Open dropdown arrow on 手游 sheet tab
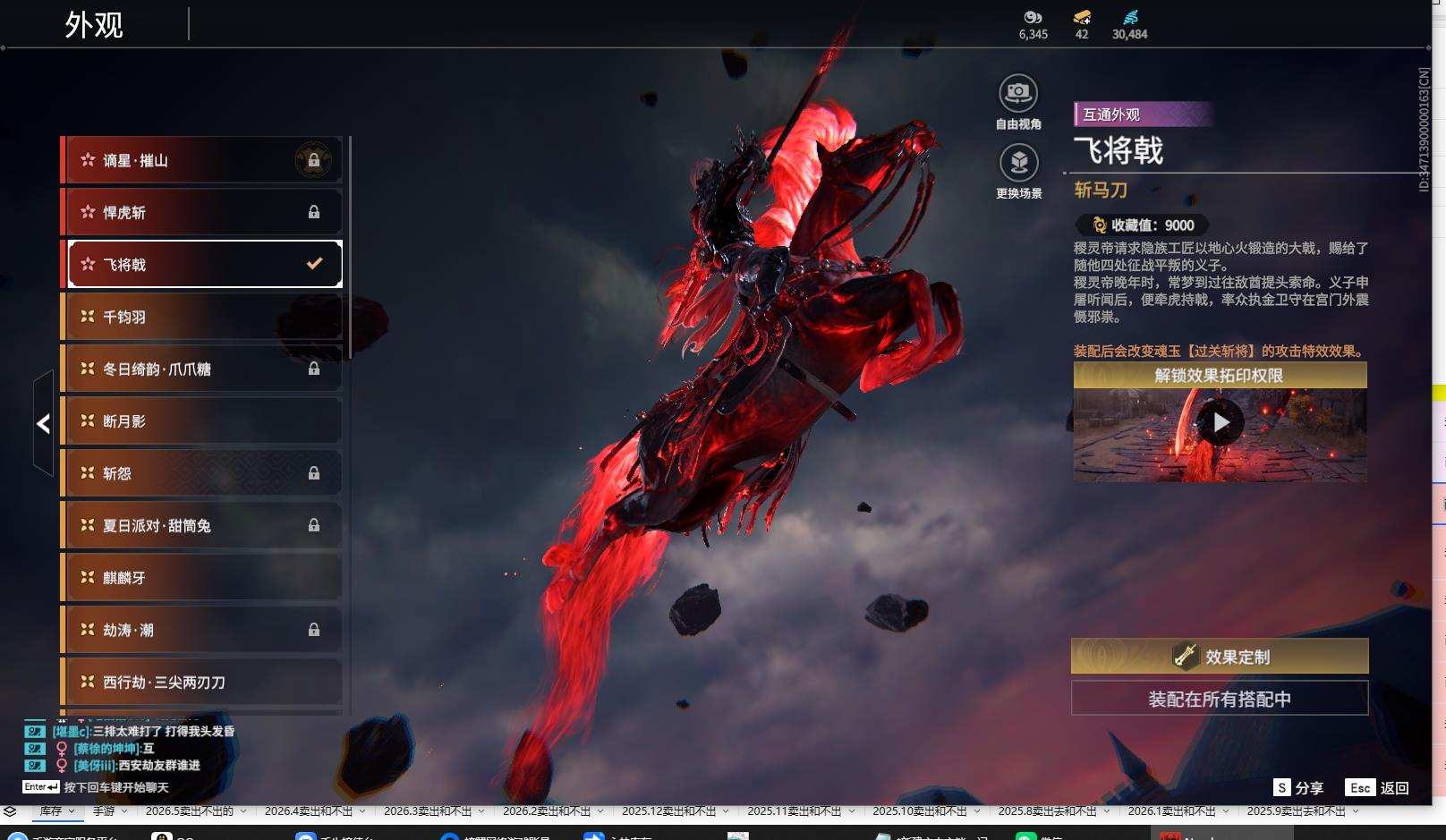The height and width of the screenshot is (840, 1446). [124, 811]
